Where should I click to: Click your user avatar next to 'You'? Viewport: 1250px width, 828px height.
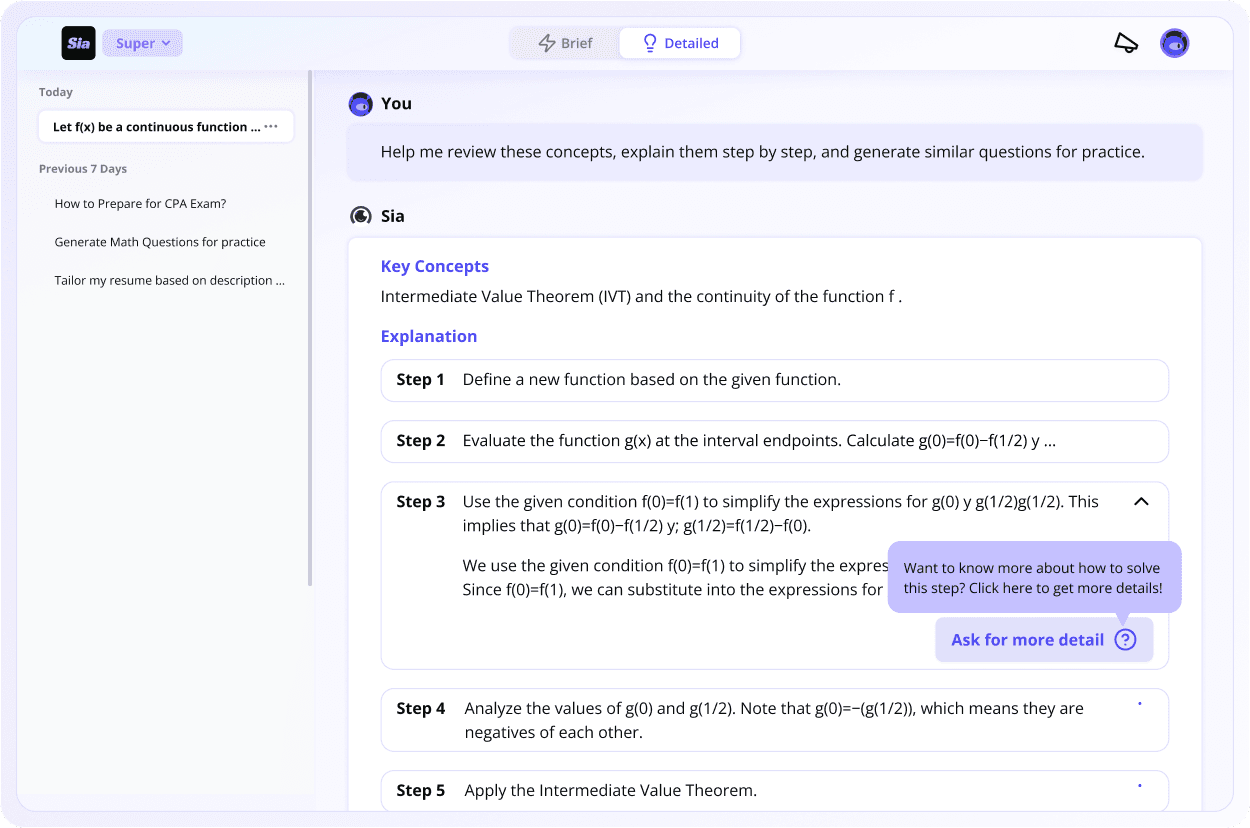(360, 103)
